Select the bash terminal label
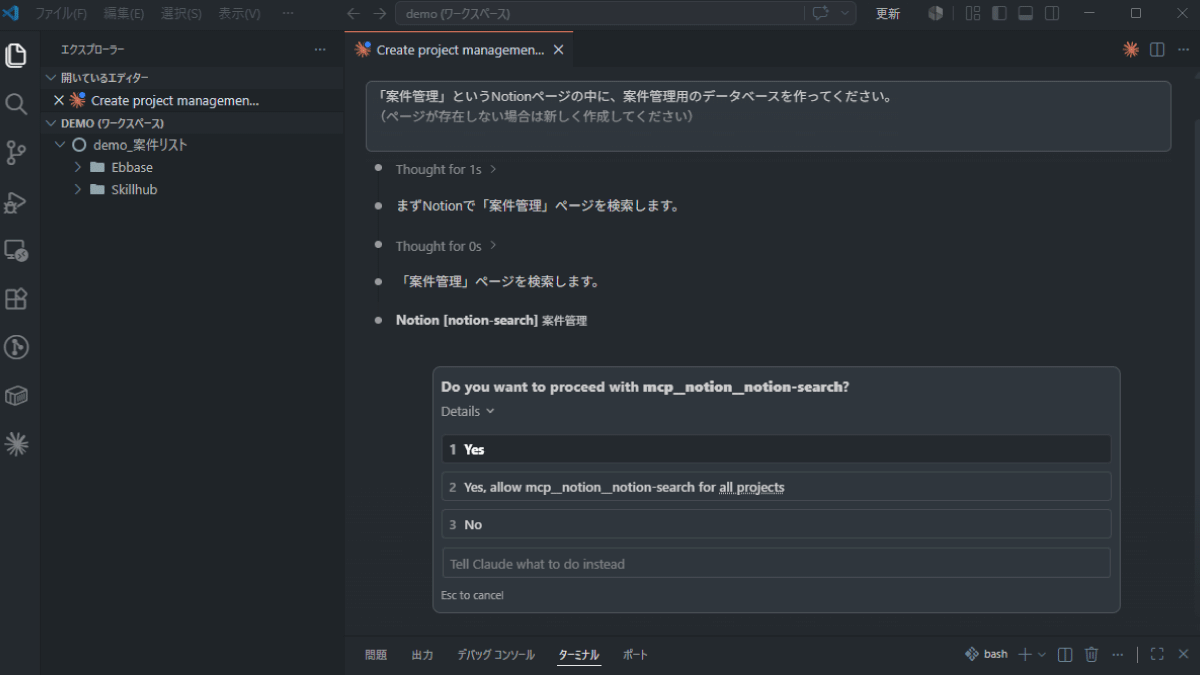The image size is (1200, 675). [x=986, y=654]
